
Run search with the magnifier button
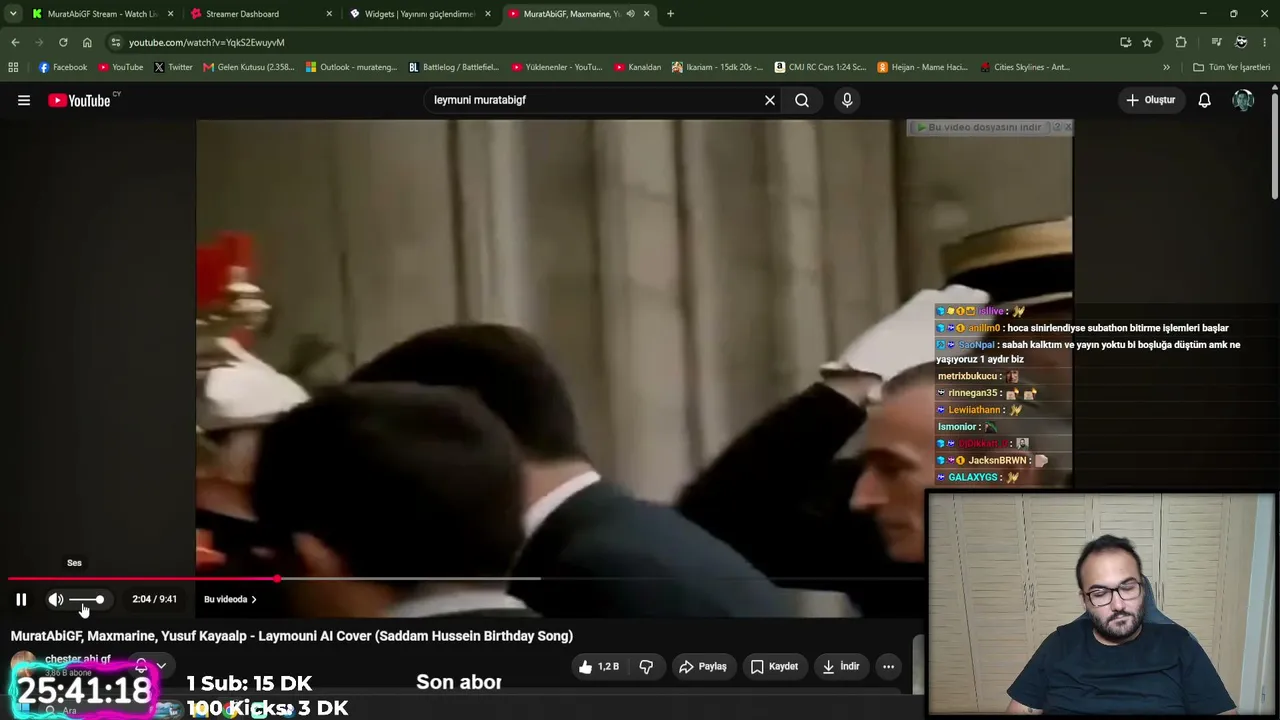(802, 100)
